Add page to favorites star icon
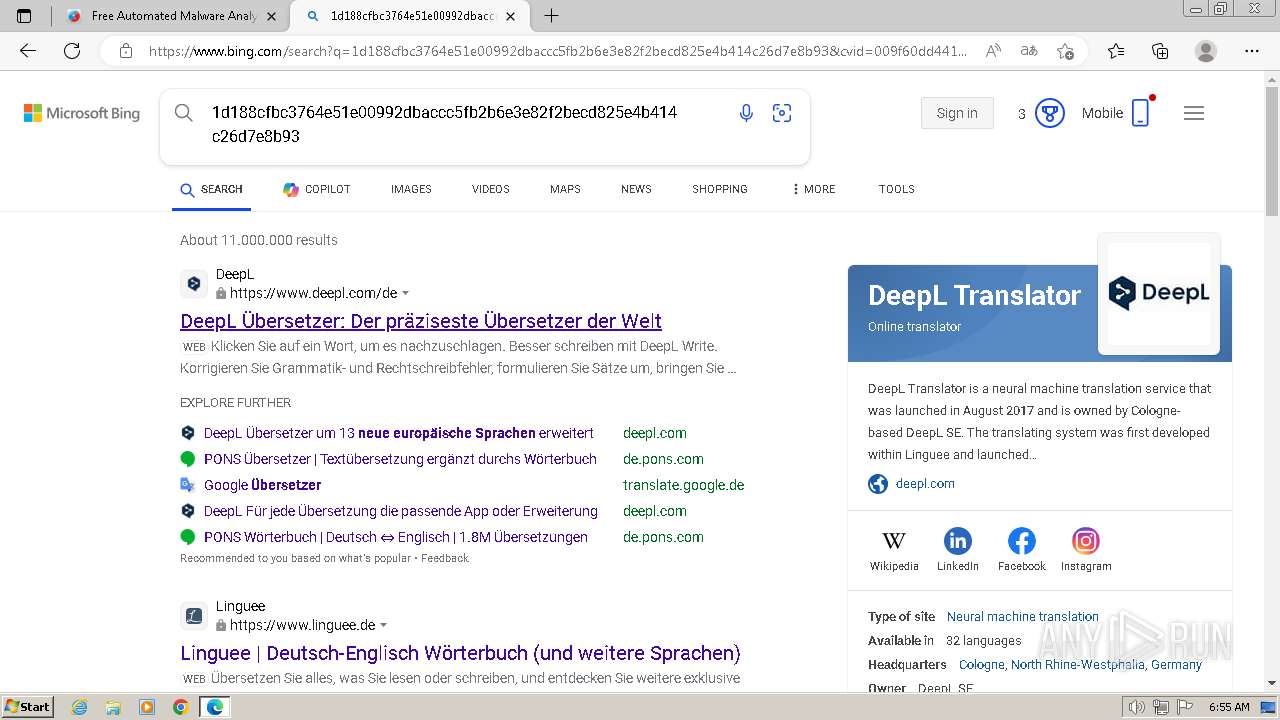The image size is (1280, 720). (1065, 51)
